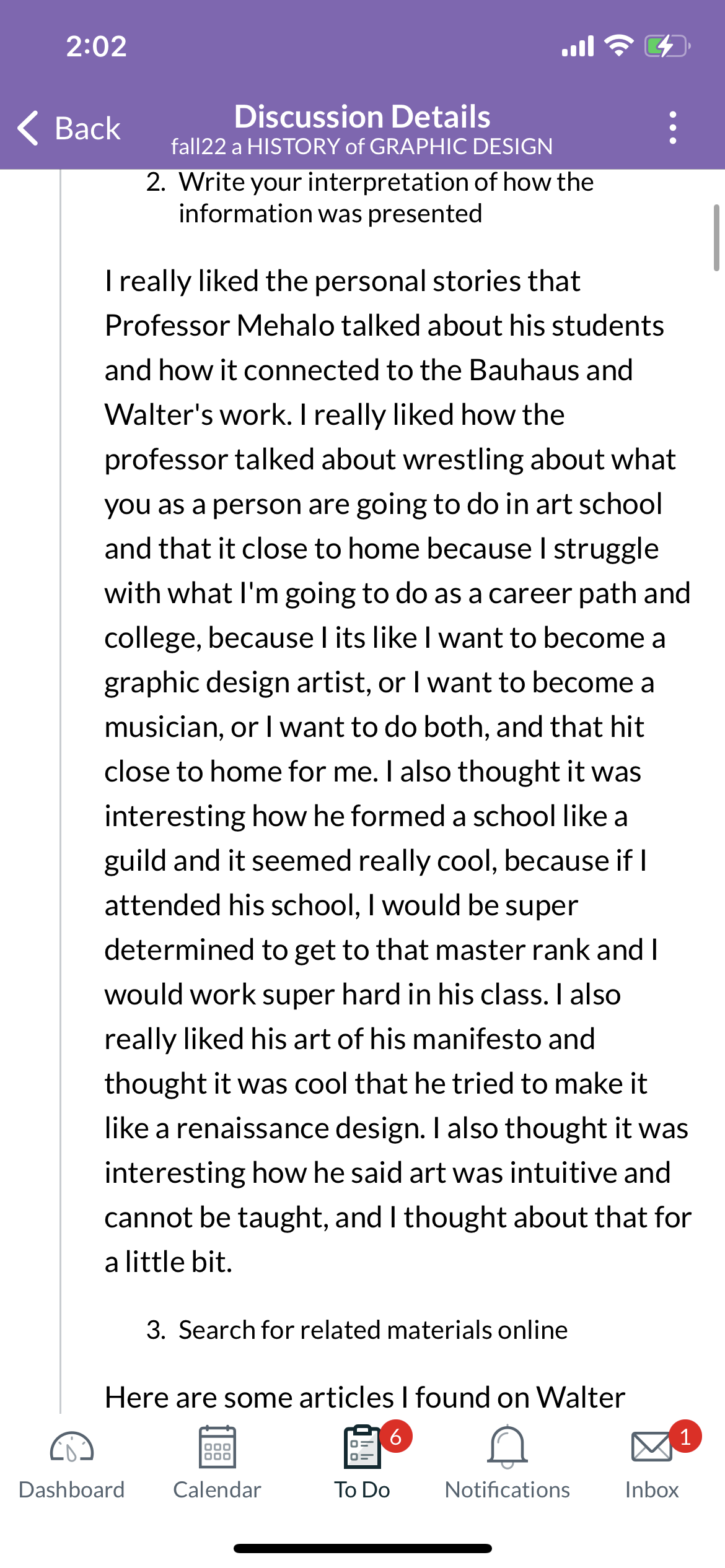This screenshot has height=1568, width=725.
Task: Open the Inbox envelope icon
Action: (651, 1447)
